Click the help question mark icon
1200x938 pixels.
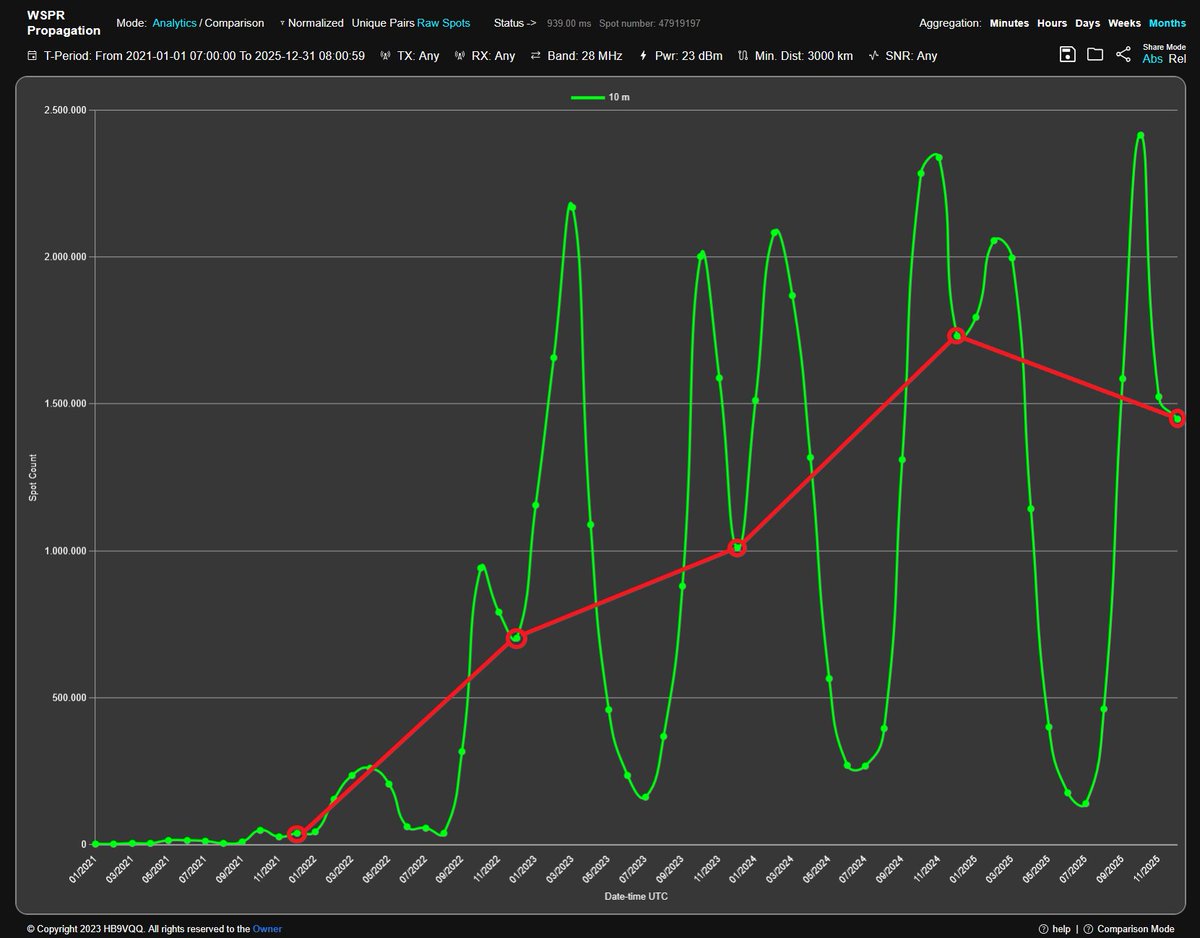coord(1043,929)
